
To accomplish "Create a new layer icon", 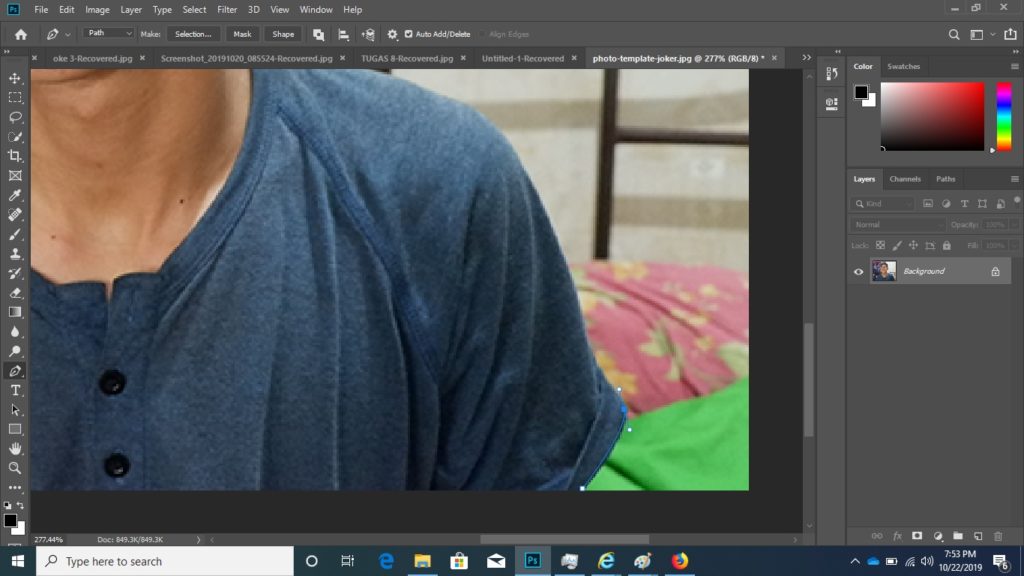I will pos(978,536).
